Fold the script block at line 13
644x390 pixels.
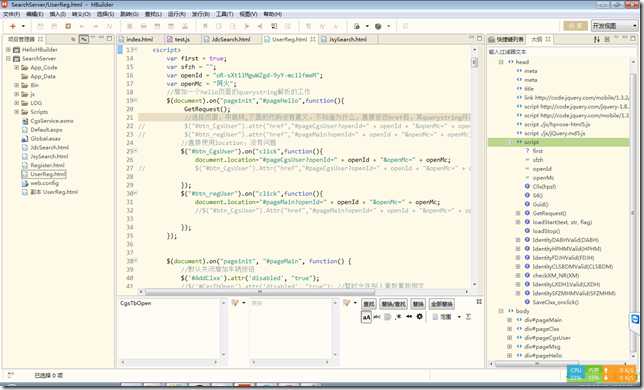(136, 50)
